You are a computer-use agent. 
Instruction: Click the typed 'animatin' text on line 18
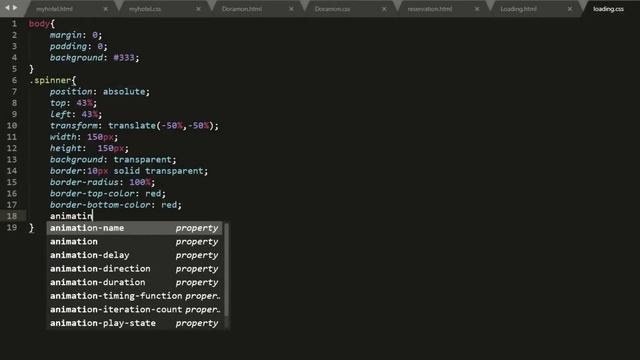click(x=71, y=216)
